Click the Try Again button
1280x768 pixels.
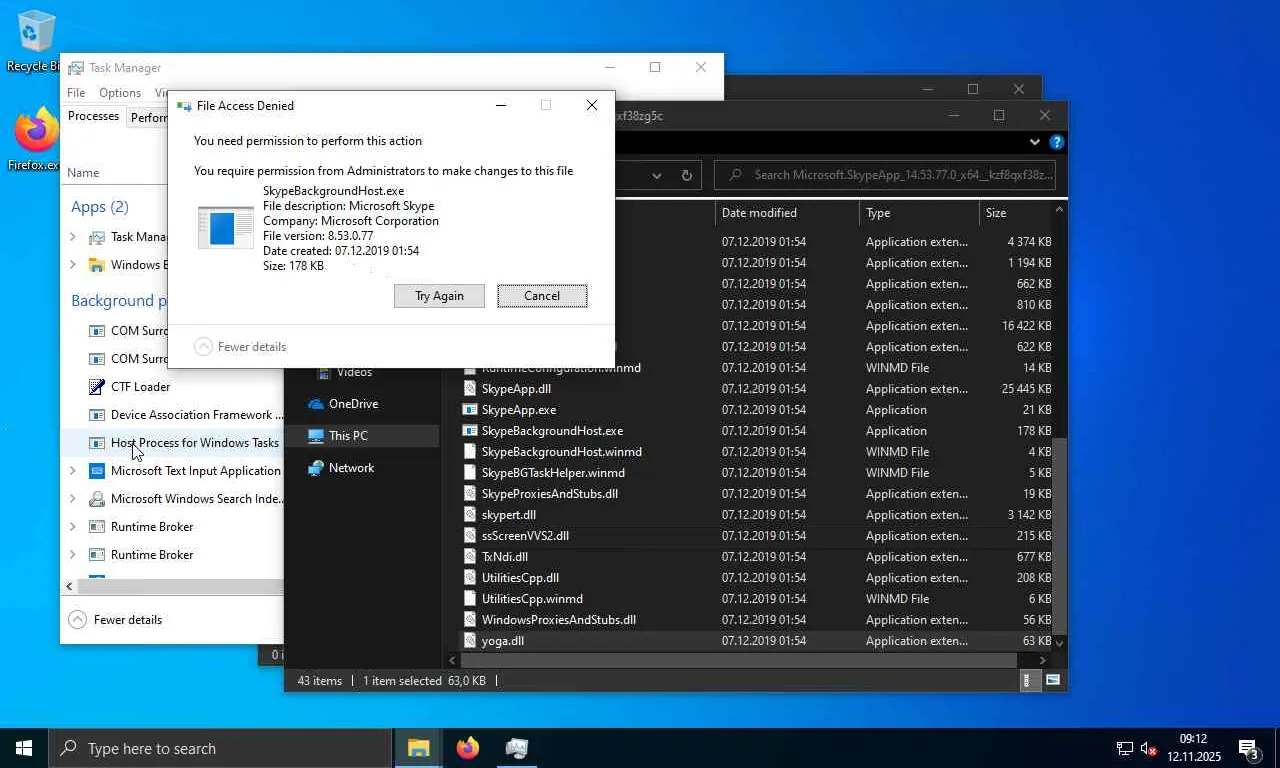click(439, 296)
